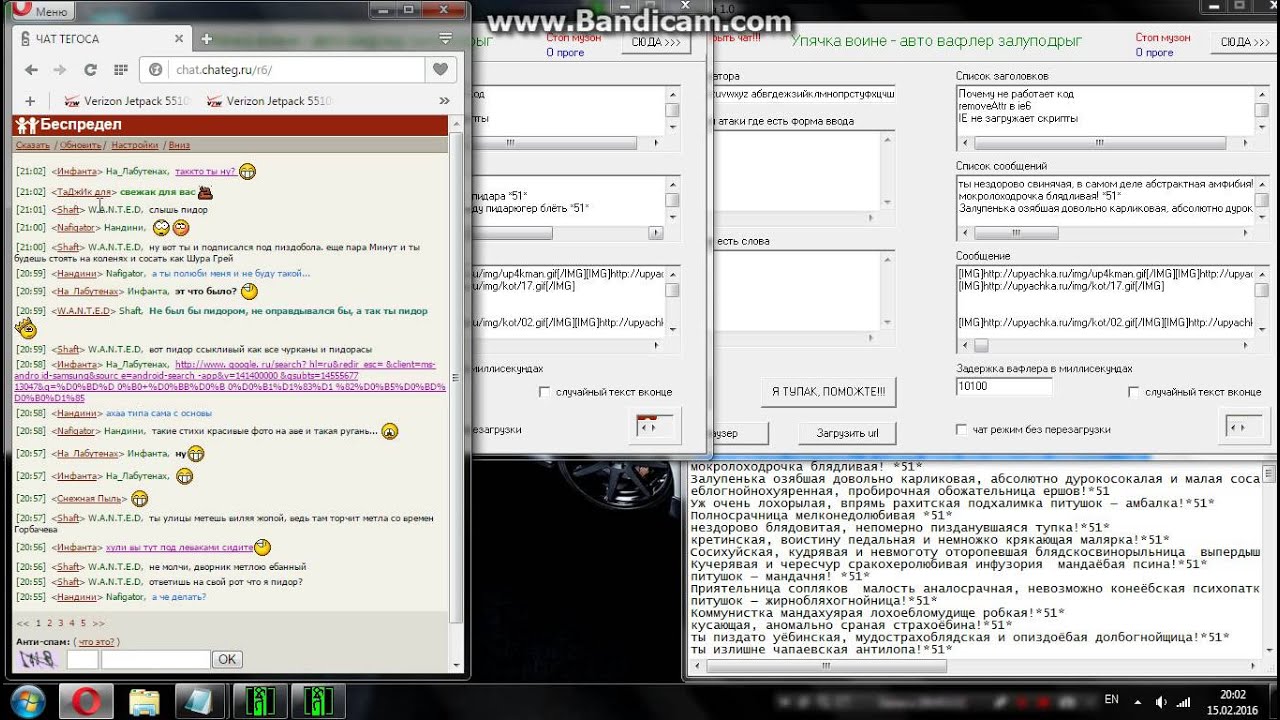The width and height of the screenshot is (1280, 720).
Task: Click the yellow emoji in the 20:56 message
Action: (x=262, y=547)
